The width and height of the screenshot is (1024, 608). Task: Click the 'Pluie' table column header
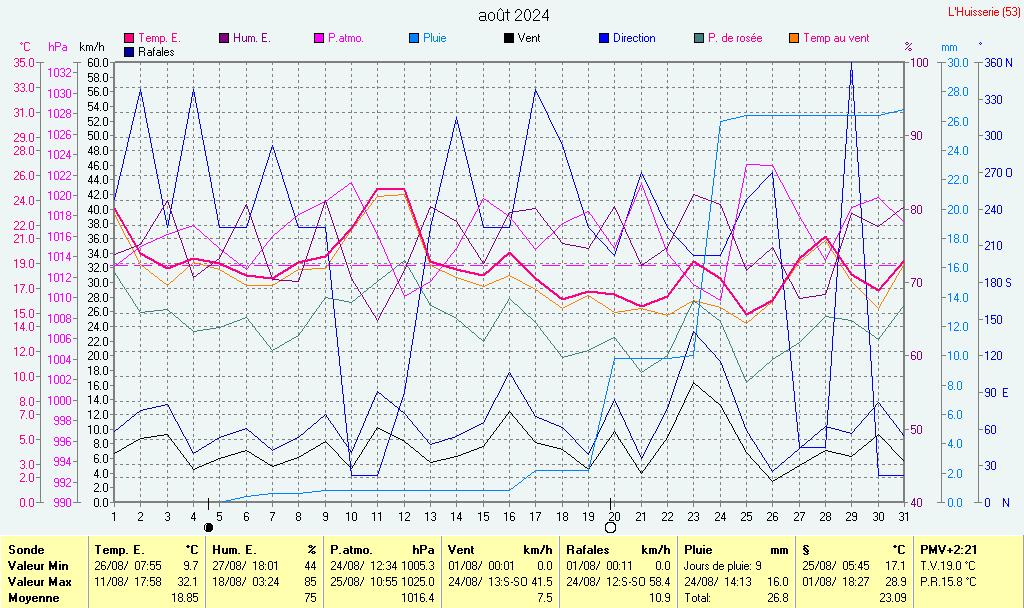[x=698, y=550]
